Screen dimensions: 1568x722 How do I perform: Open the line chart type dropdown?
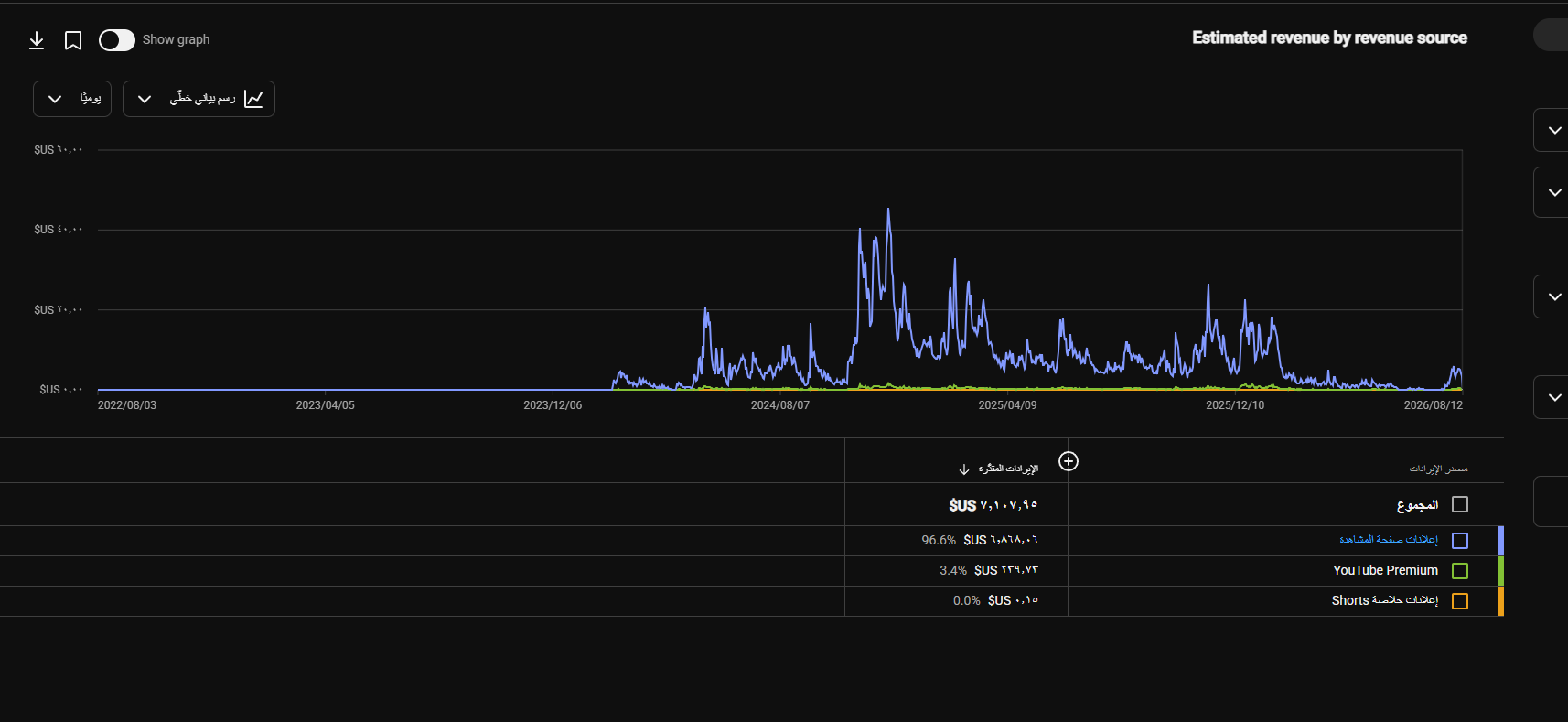click(199, 99)
